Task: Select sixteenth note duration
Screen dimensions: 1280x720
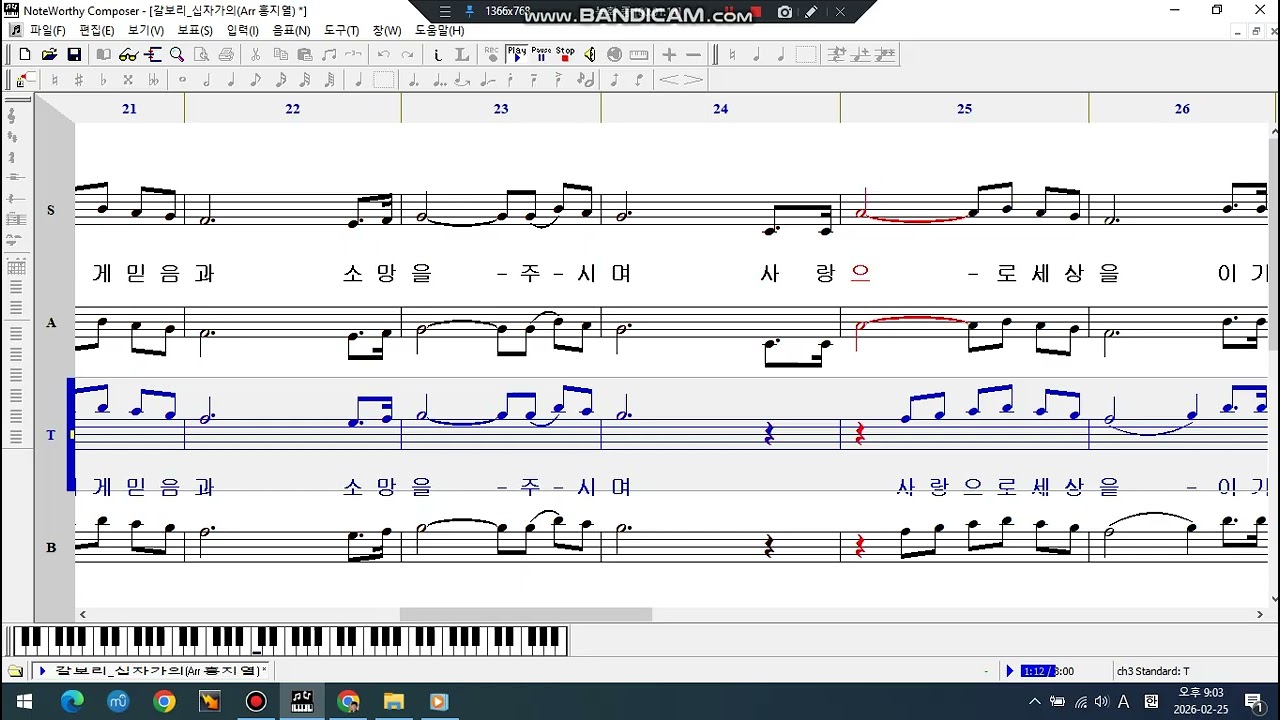Action: pos(280,80)
